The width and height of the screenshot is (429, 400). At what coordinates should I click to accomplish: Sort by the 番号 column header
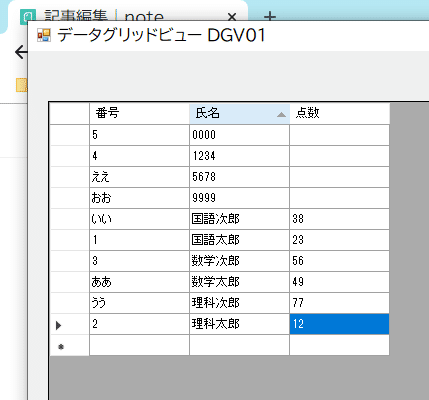coord(139,113)
